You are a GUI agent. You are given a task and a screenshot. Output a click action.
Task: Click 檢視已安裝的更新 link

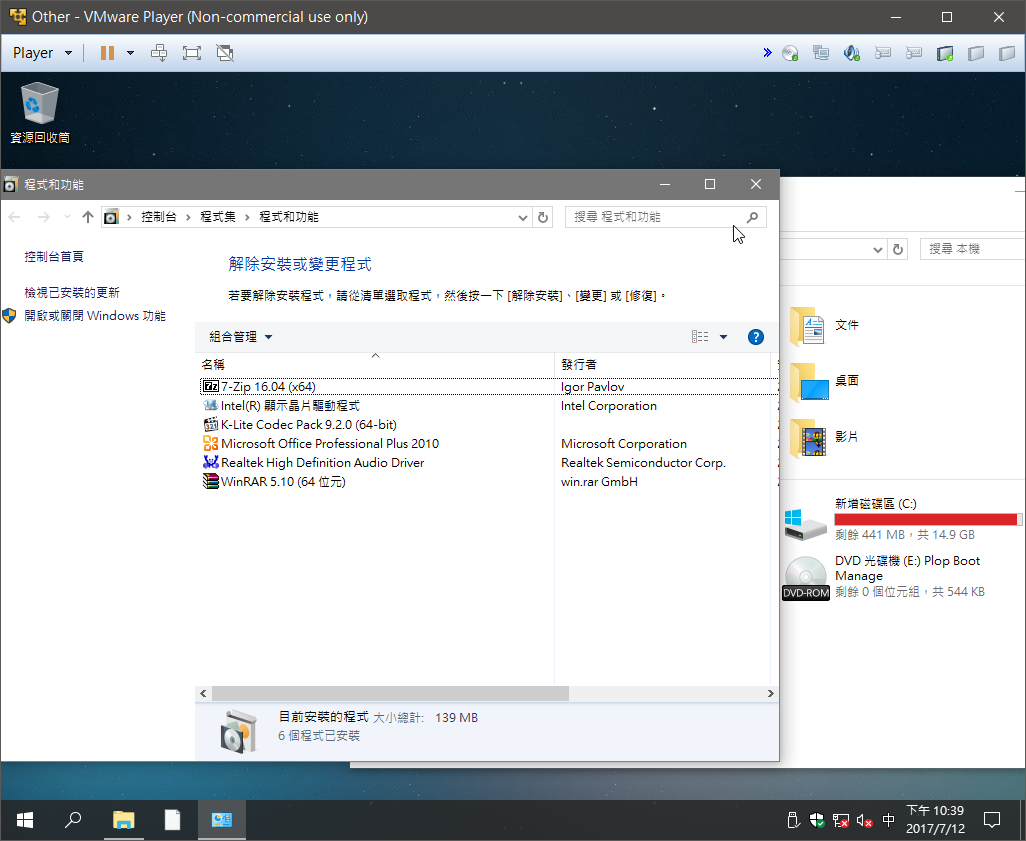(x=72, y=293)
